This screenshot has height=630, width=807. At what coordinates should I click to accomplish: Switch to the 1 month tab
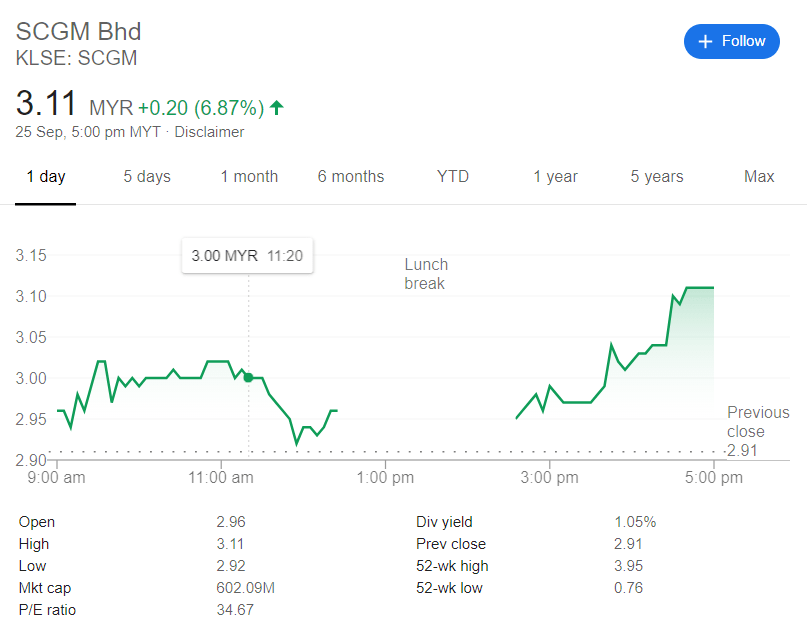249,177
